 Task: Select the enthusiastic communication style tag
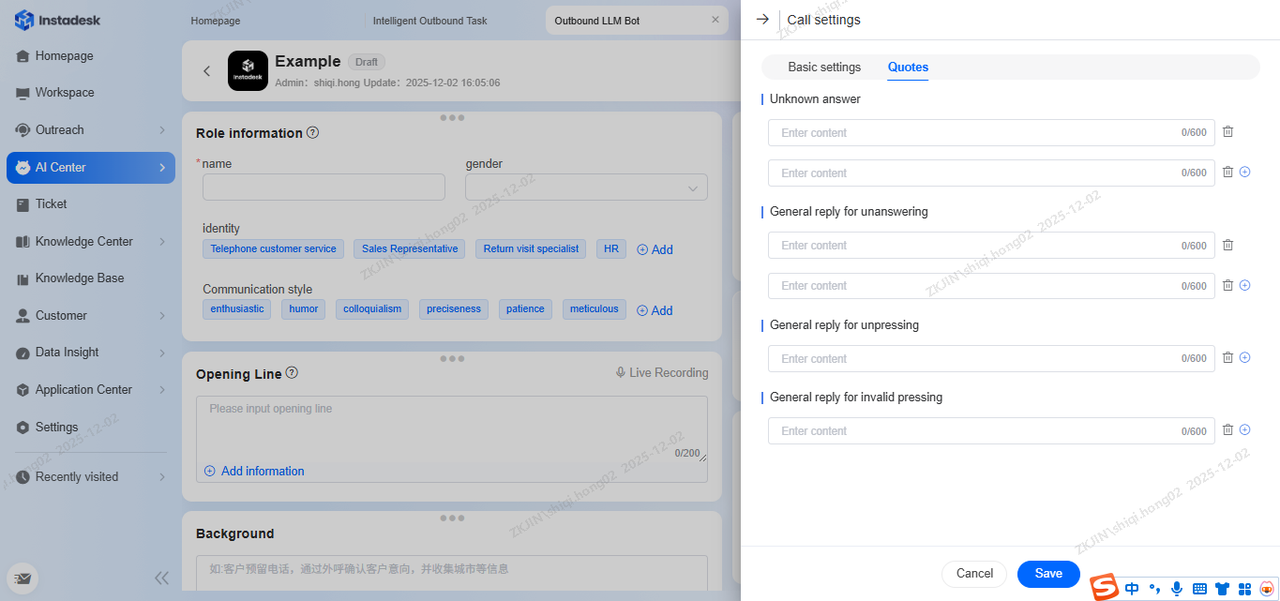(x=237, y=309)
